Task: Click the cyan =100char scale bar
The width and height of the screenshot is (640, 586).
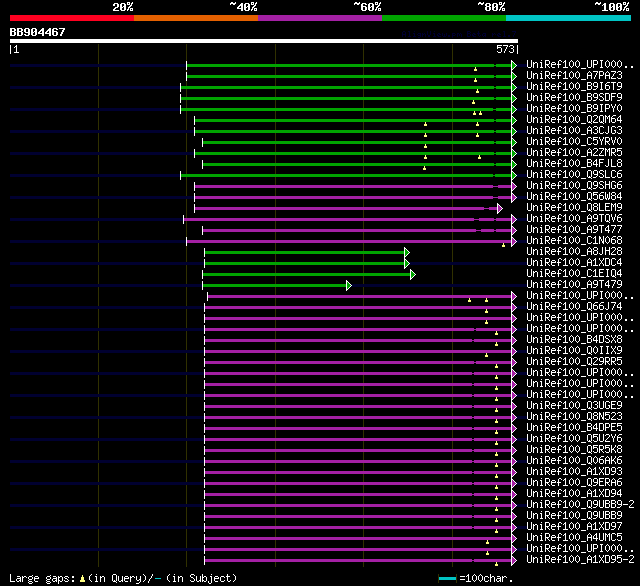Action: coord(447,578)
